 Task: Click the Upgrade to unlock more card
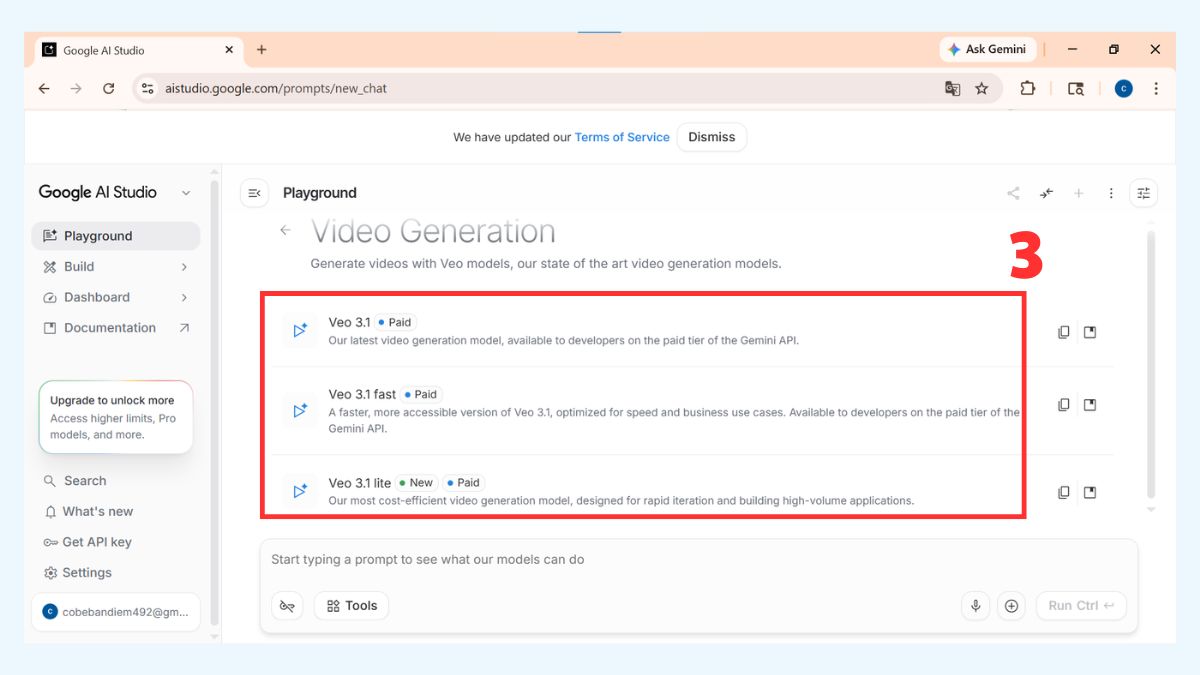pyautogui.click(x=116, y=417)
